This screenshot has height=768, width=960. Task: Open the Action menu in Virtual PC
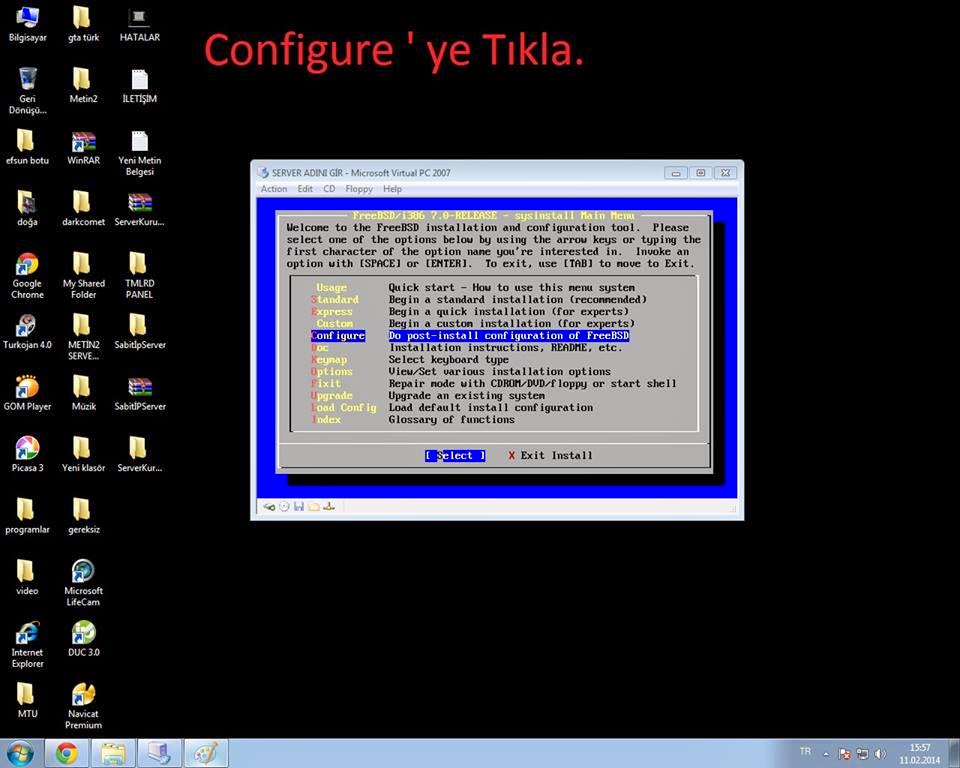(x=274, y=189)
